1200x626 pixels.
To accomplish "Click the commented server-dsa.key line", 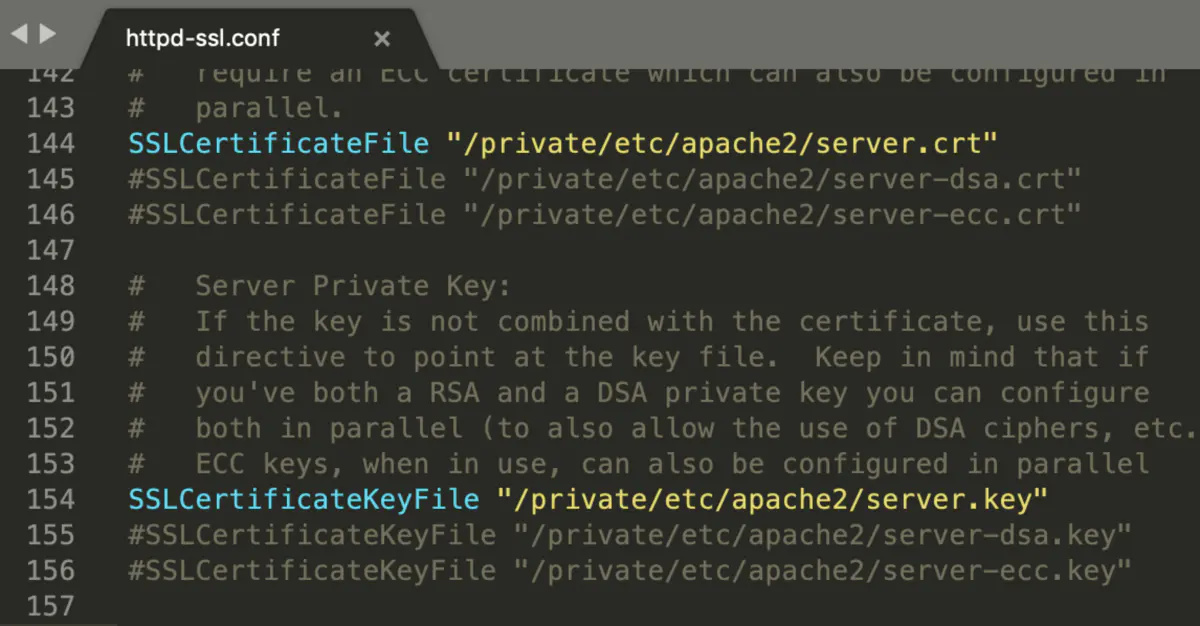I will click(x=630, y=535).
